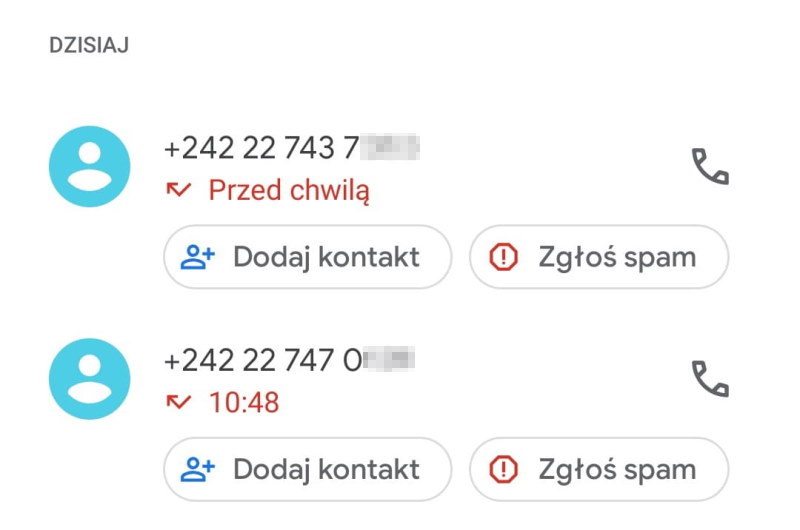The width and height of the screenshot is (800, 530).
Task: Click the missed-call arrow next to Przed chwilą
Action: coord(179,190)
